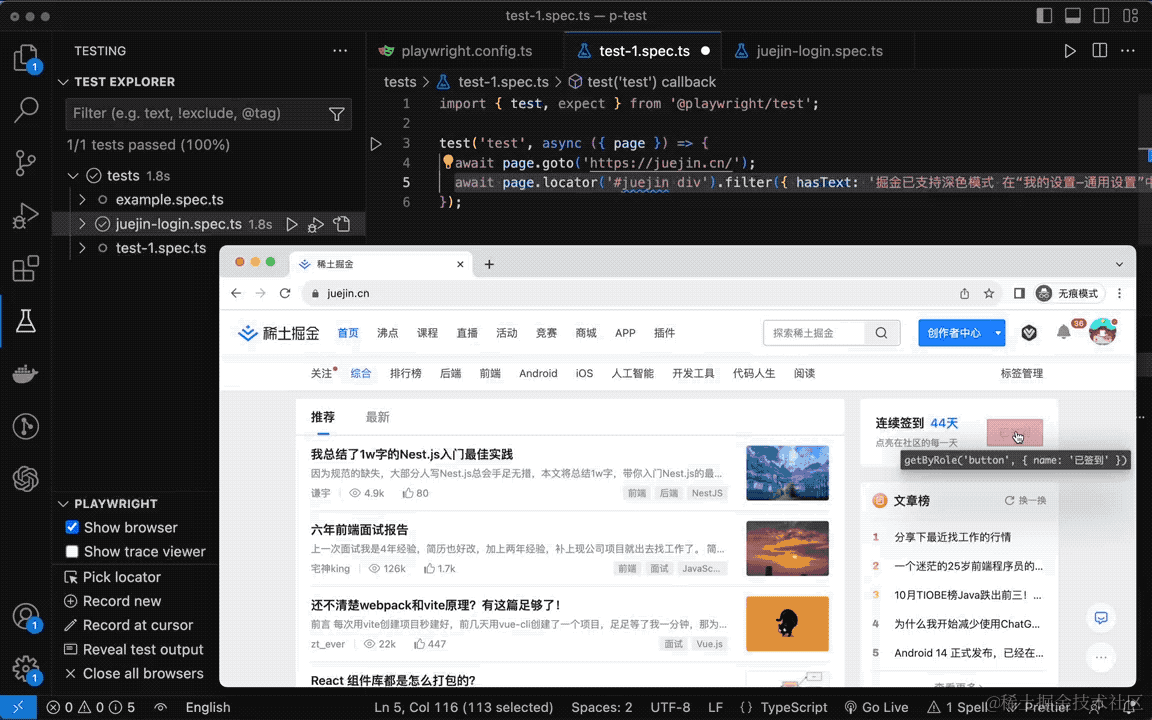Open the Search view in activity bar
1152x720 pixels.
(x=26, y=110)
